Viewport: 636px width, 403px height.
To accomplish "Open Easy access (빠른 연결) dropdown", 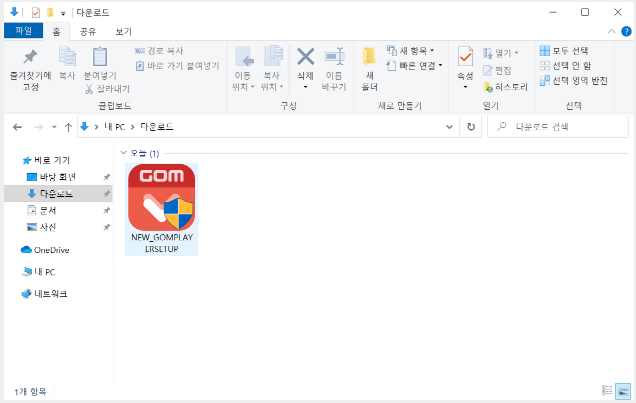I will point(414,65).
